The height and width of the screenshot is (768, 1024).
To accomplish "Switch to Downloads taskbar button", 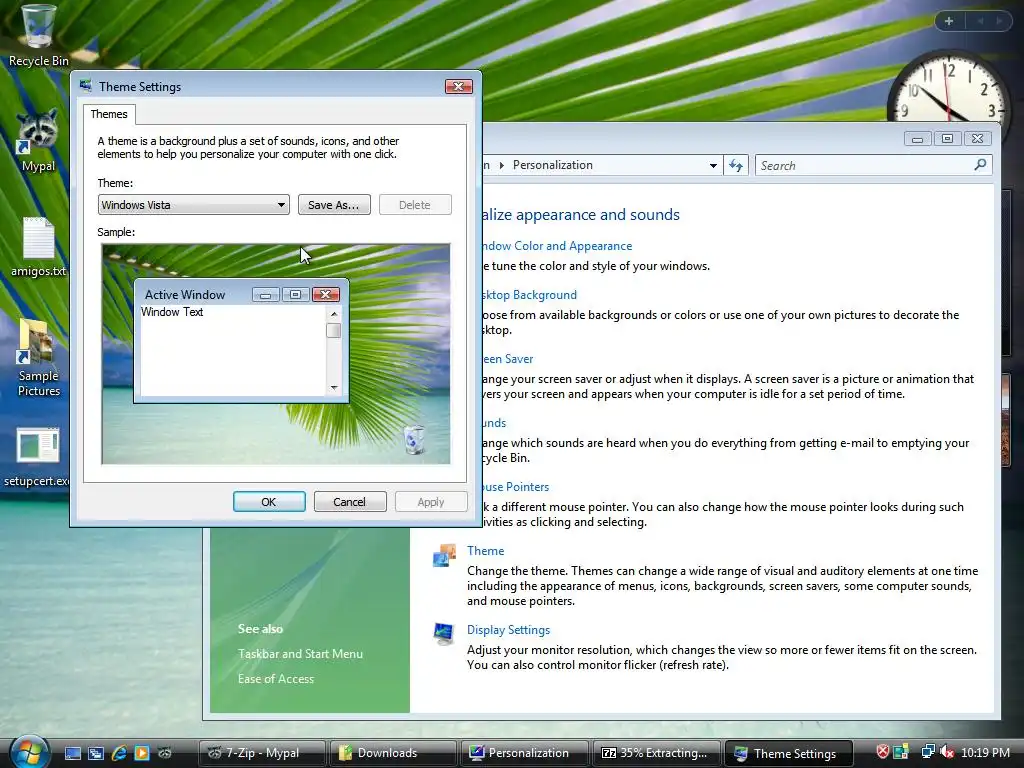I will coord(392,753).
